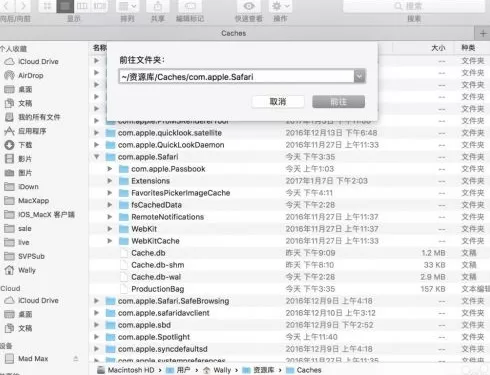Click the 前往 go button

tap(338, 102)
